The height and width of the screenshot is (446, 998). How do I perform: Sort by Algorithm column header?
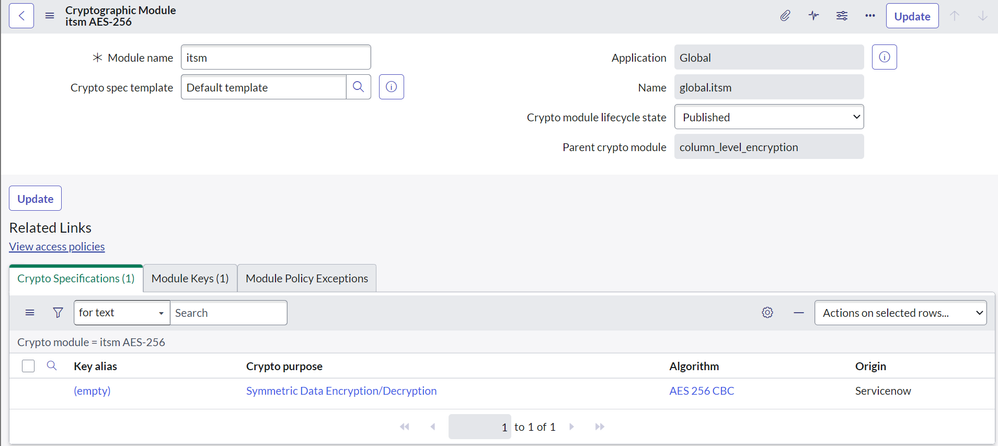694,366
